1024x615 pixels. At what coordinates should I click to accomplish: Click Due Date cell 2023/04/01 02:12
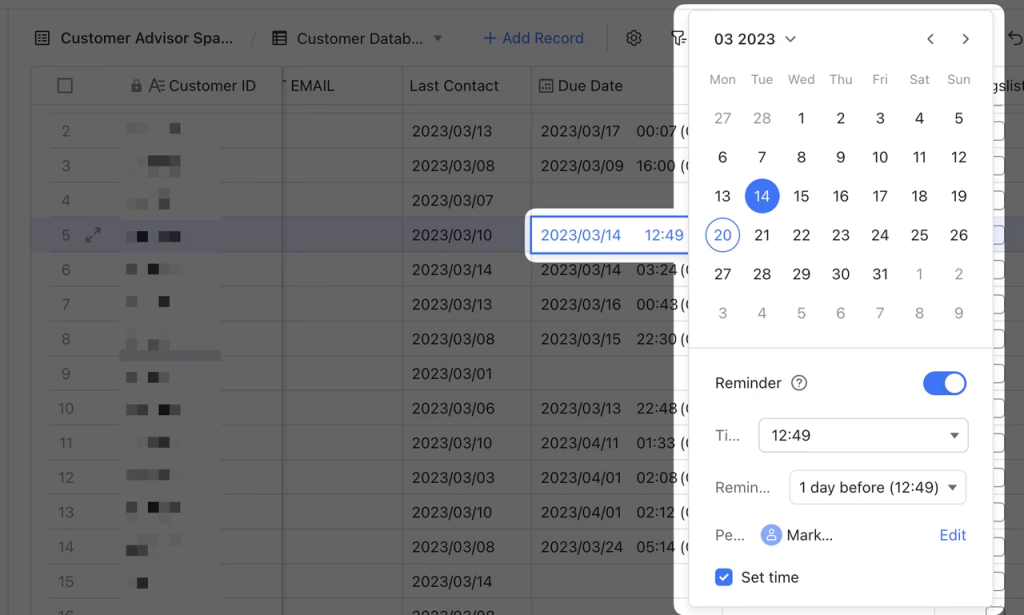(x=609, y=512)
